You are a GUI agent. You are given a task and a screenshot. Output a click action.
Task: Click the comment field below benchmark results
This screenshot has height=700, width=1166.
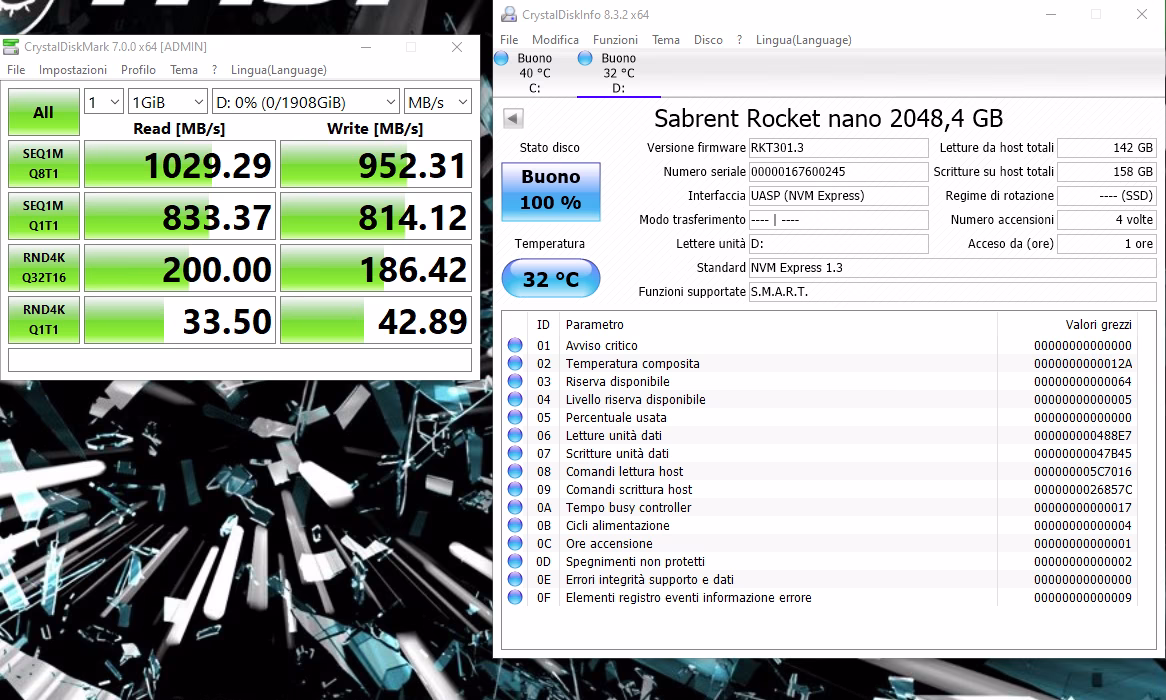coord(240,360)
